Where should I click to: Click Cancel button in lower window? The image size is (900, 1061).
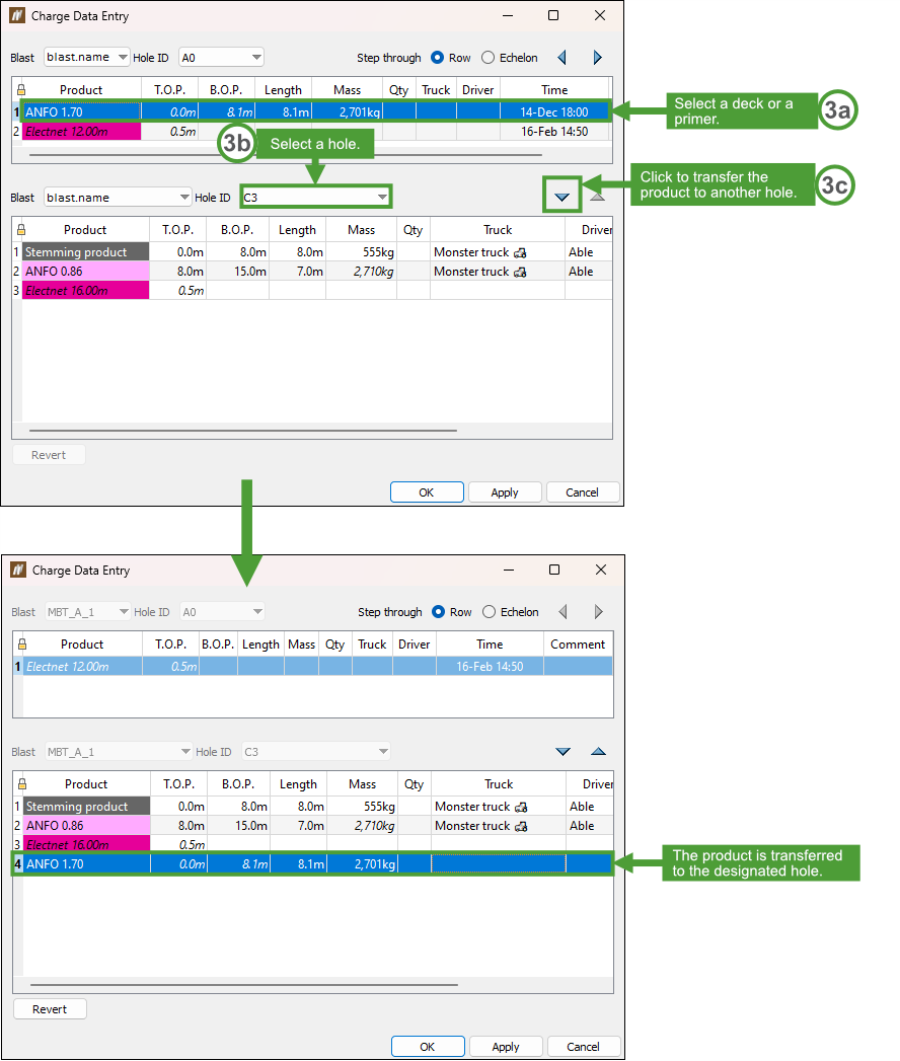583,1047
